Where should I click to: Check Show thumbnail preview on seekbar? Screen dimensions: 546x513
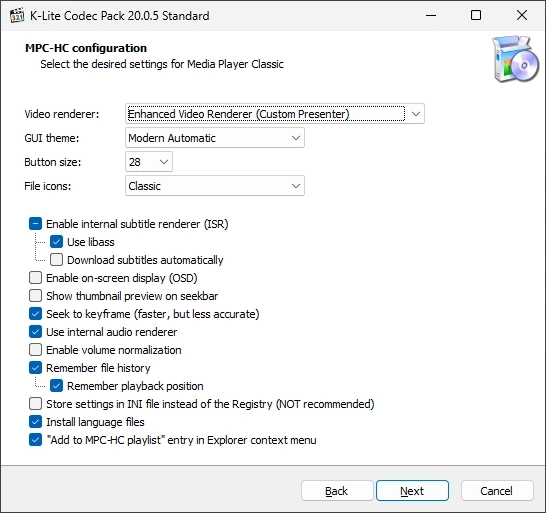(x=36, y=296)
